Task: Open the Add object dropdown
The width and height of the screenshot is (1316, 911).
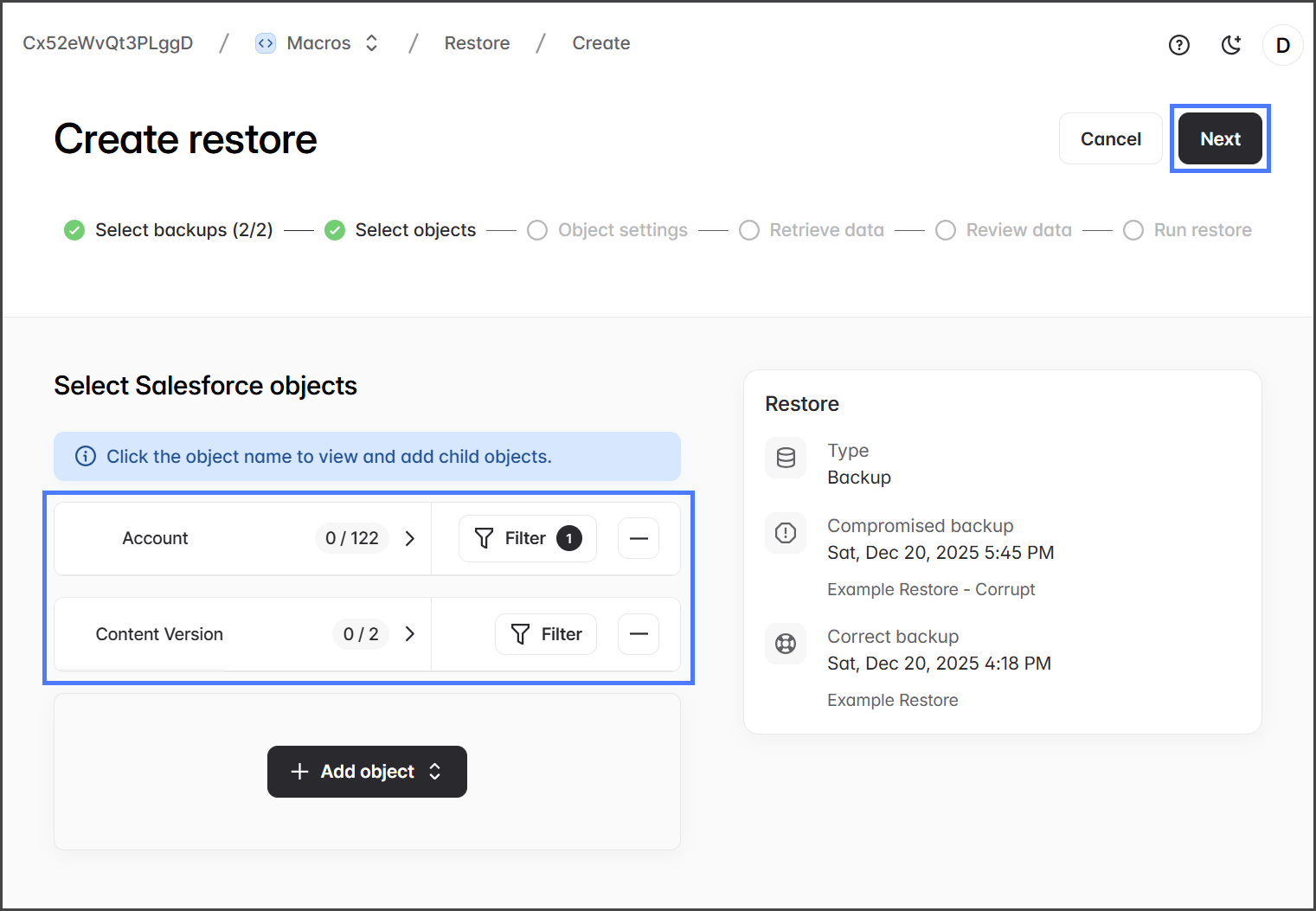Action: tap(367, 772)
